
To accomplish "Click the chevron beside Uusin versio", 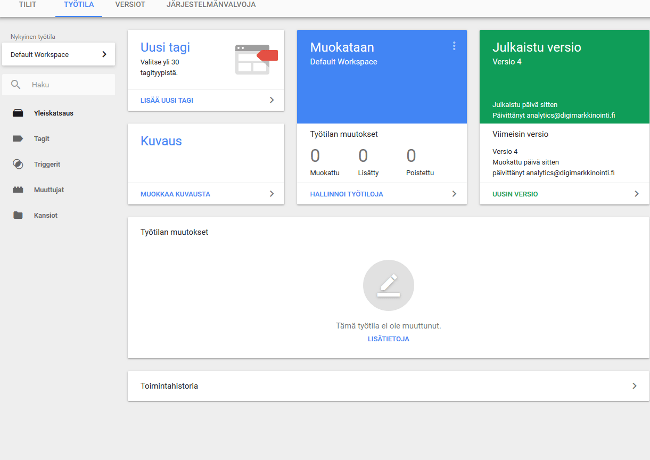I will pos(637,194).
